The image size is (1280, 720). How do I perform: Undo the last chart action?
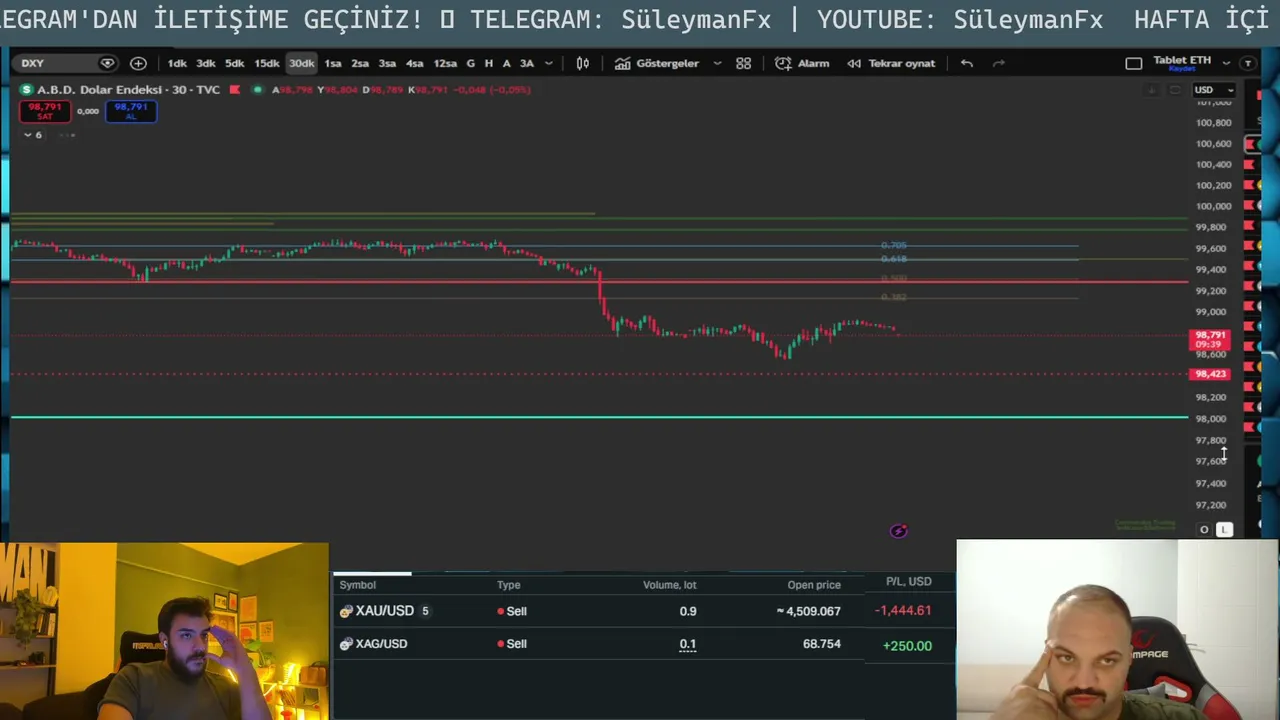pos(966,63)
